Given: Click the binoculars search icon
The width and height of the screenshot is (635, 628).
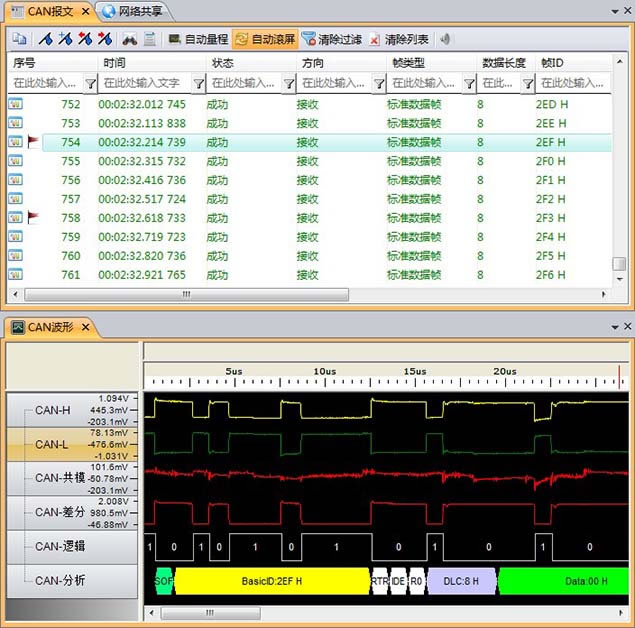Looking at the screenshot, I should [129, 40].
